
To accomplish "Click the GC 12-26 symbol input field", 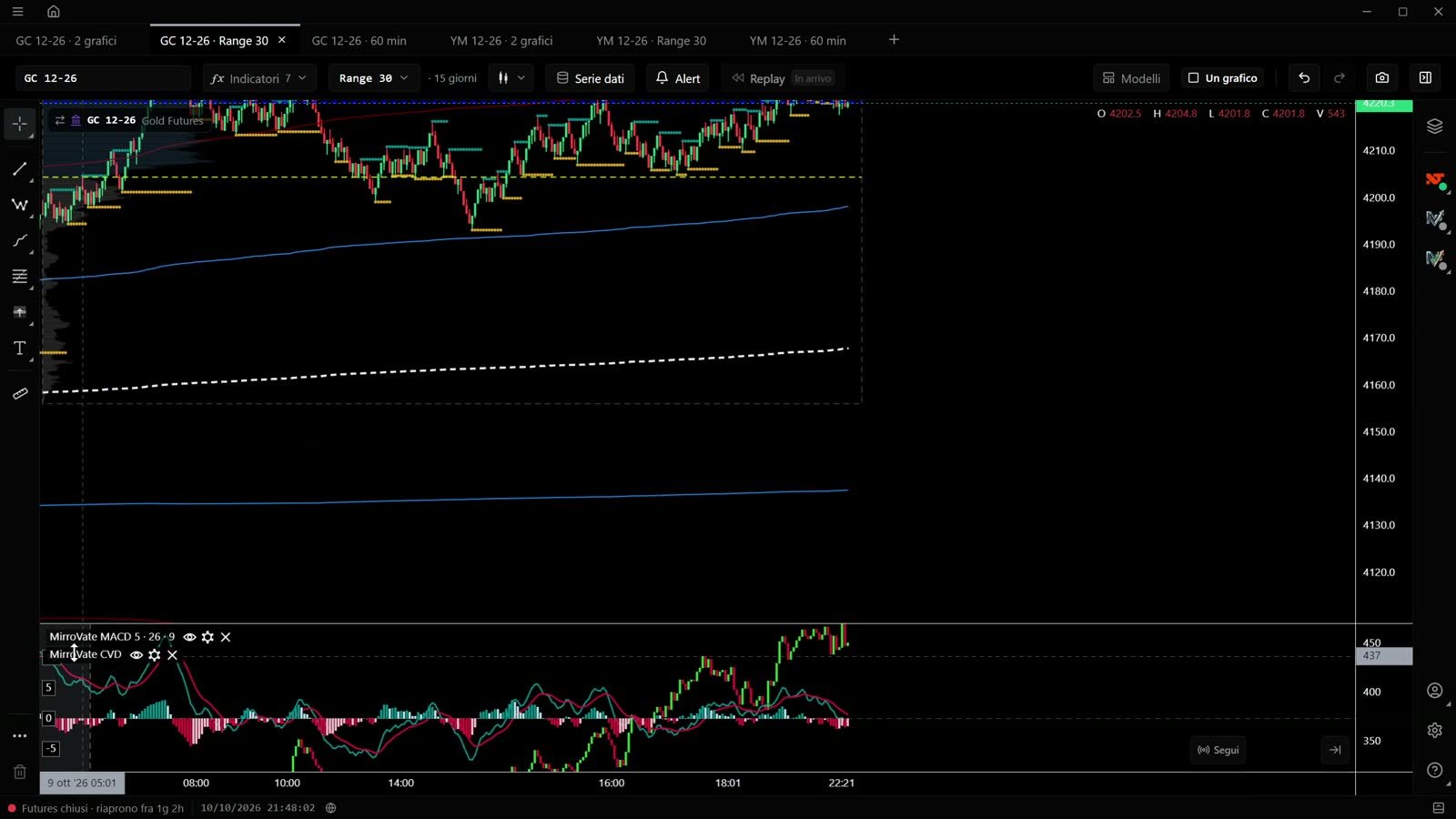I will coord(105,78).
